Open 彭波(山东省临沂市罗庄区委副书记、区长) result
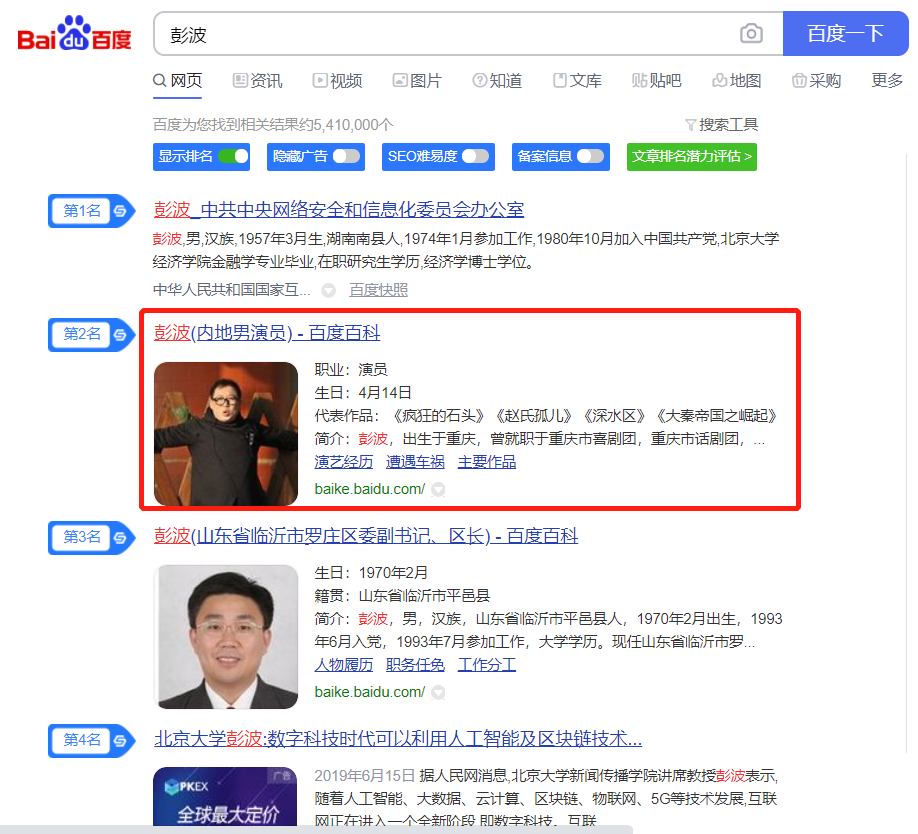 point(366,536)
